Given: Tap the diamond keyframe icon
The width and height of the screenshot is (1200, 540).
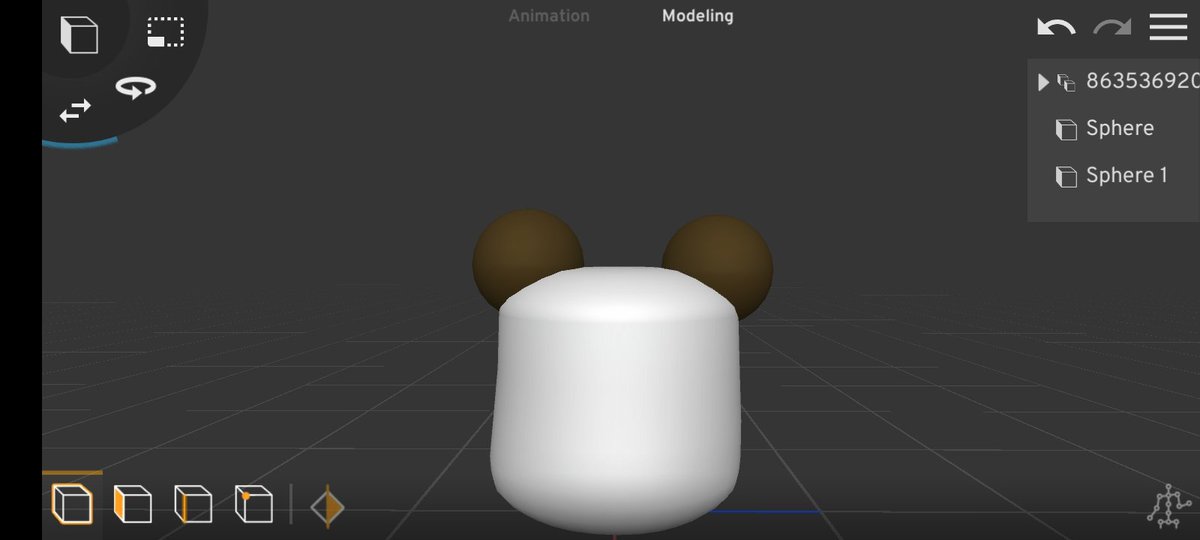Looking at the screenshot, I should [x=327, y=507].
